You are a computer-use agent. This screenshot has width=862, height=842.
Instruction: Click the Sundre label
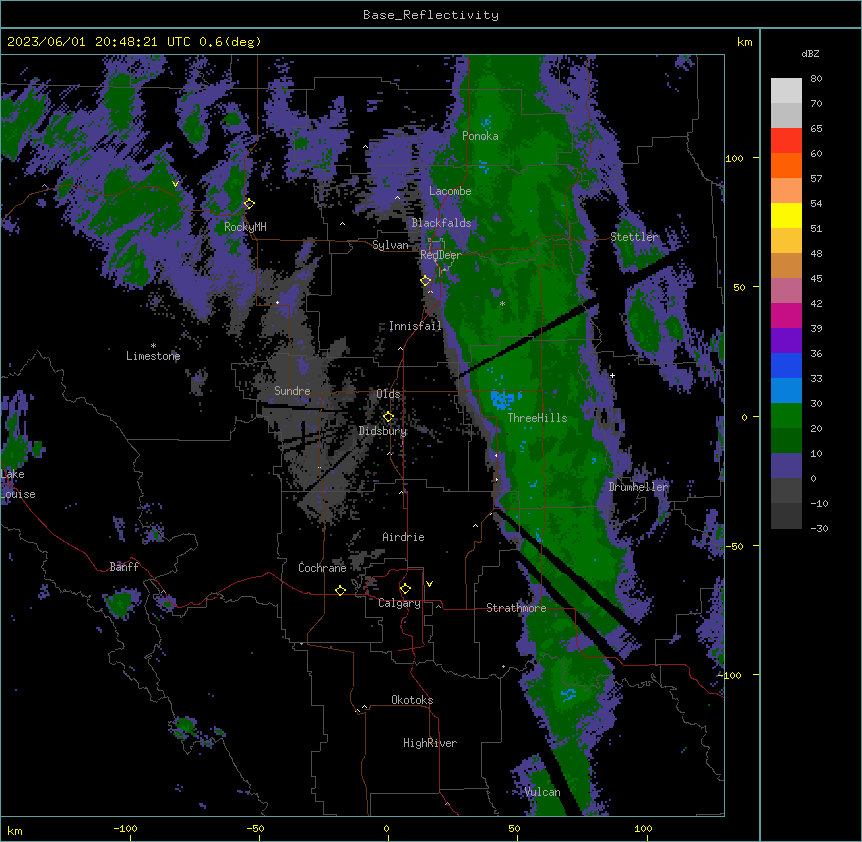[292, 391]
